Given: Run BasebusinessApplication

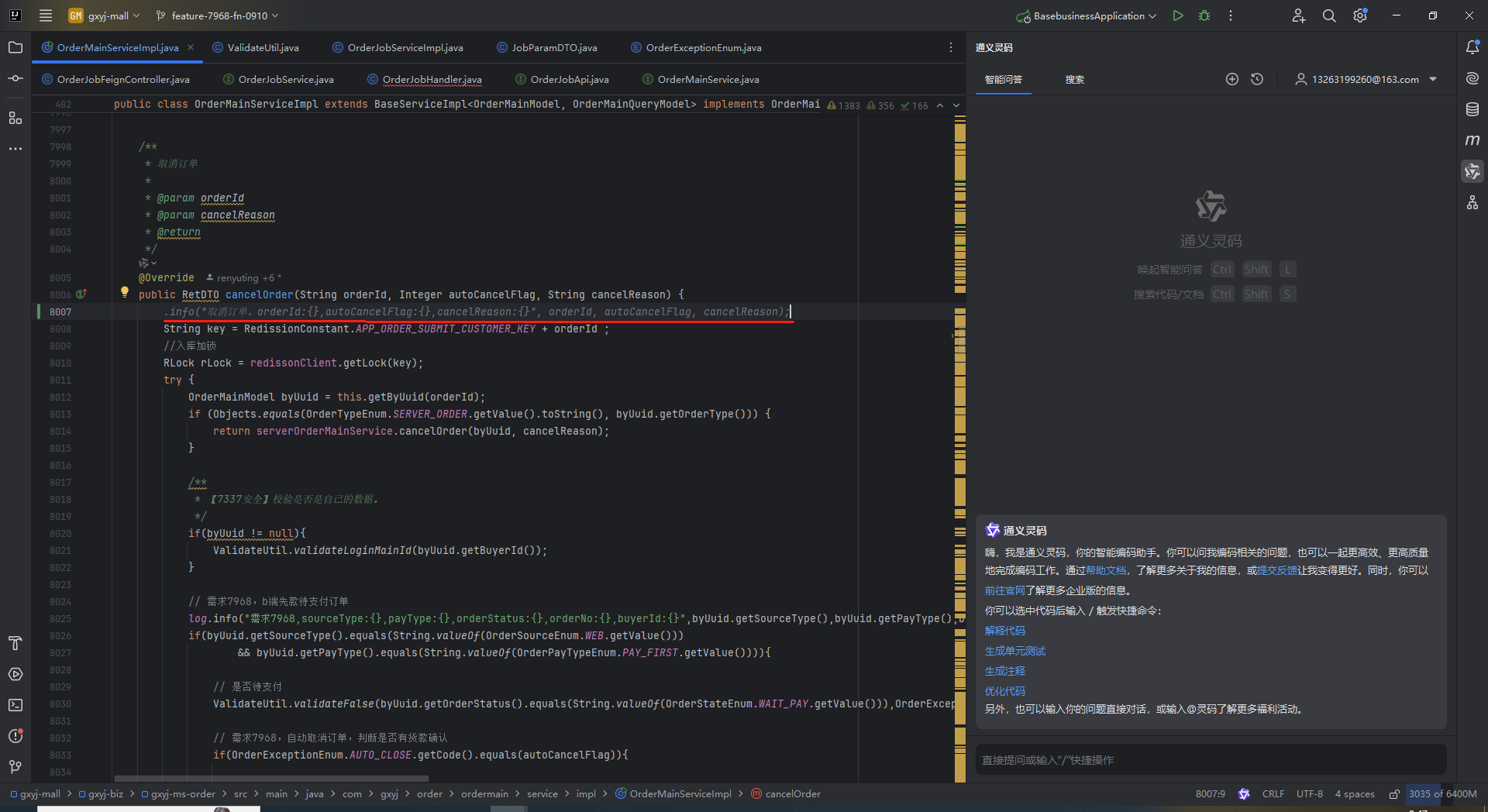Looking at the screenshot, I should pos(1178,15).
